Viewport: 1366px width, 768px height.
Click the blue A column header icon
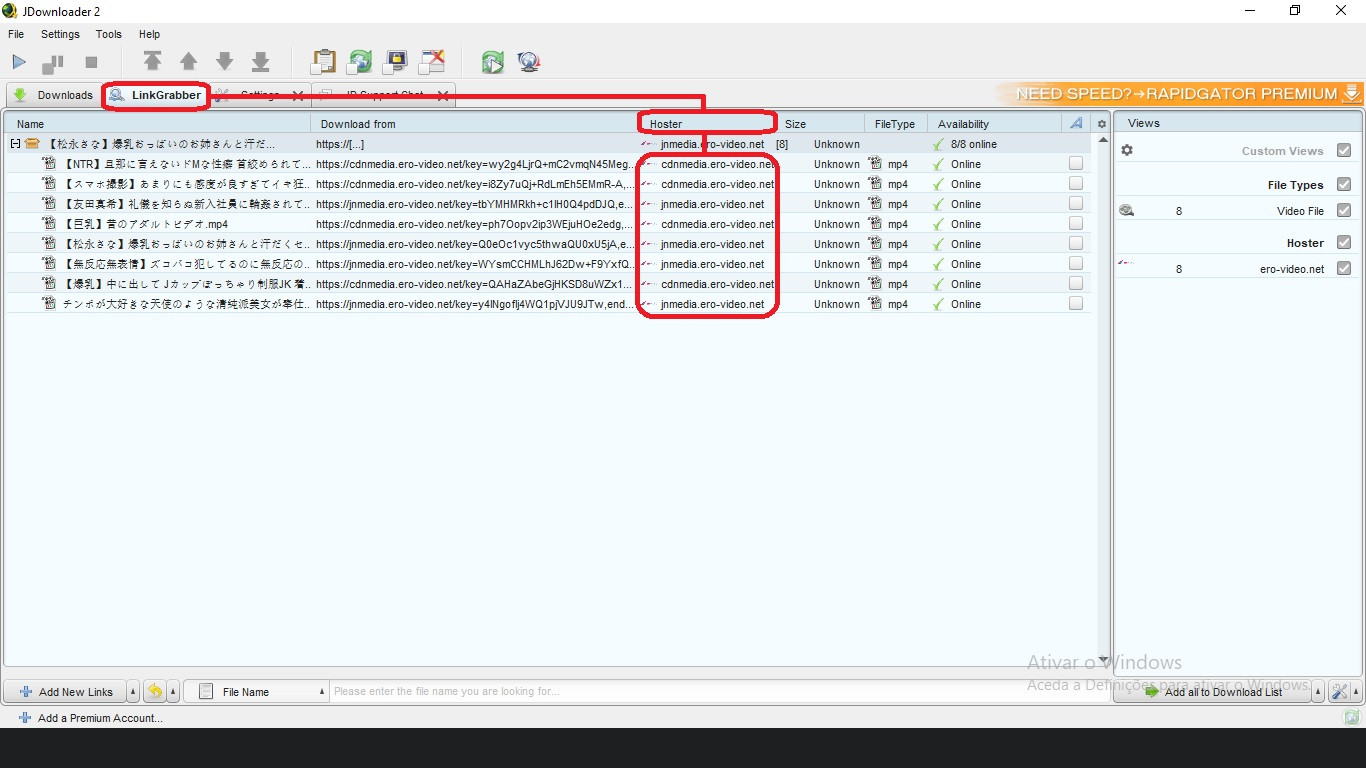1076,124
